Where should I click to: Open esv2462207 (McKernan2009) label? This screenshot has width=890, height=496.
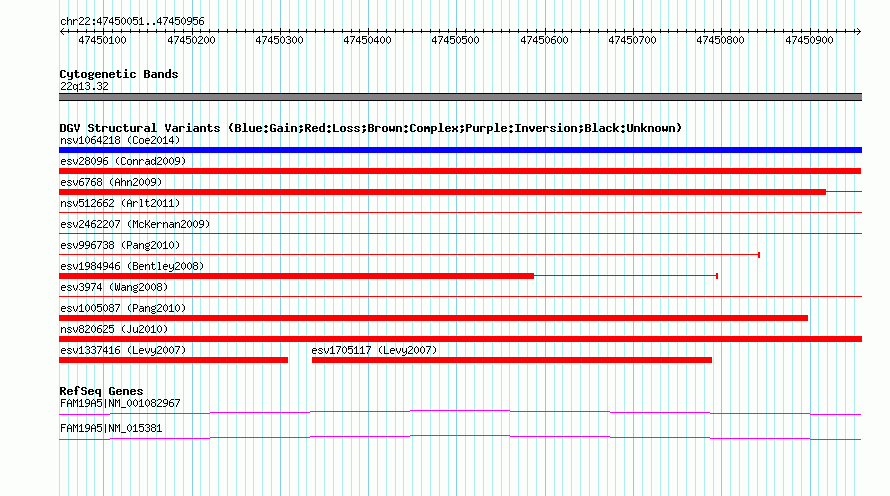click(x=135, y=224)
